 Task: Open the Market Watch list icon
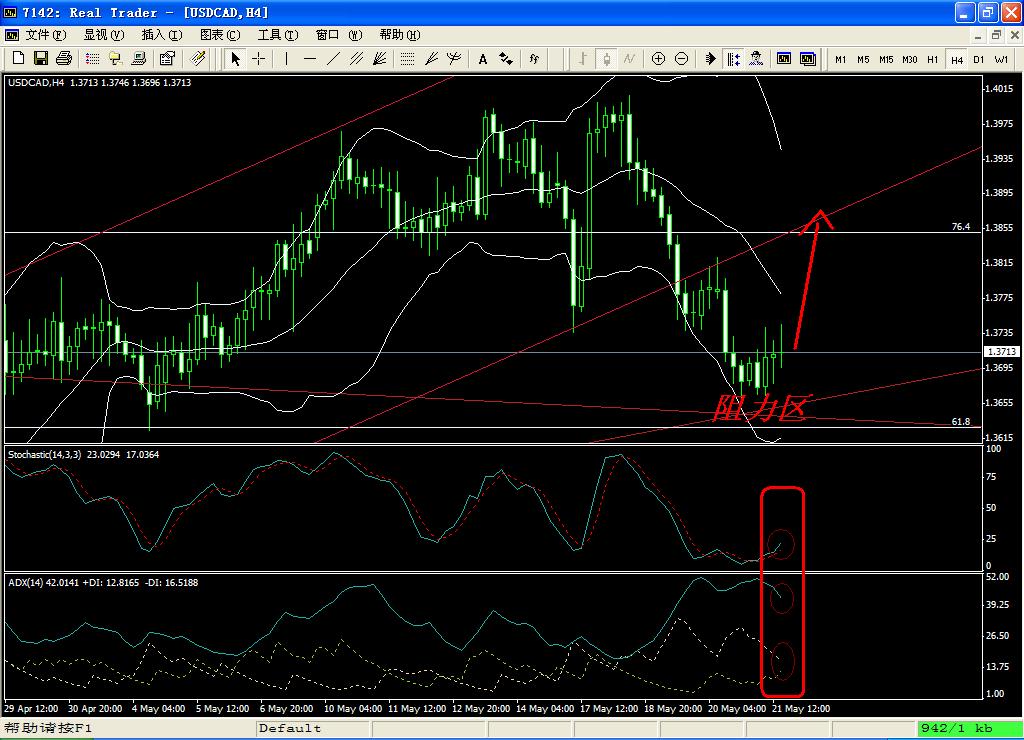pyautogui.click(x=93, y=59)
